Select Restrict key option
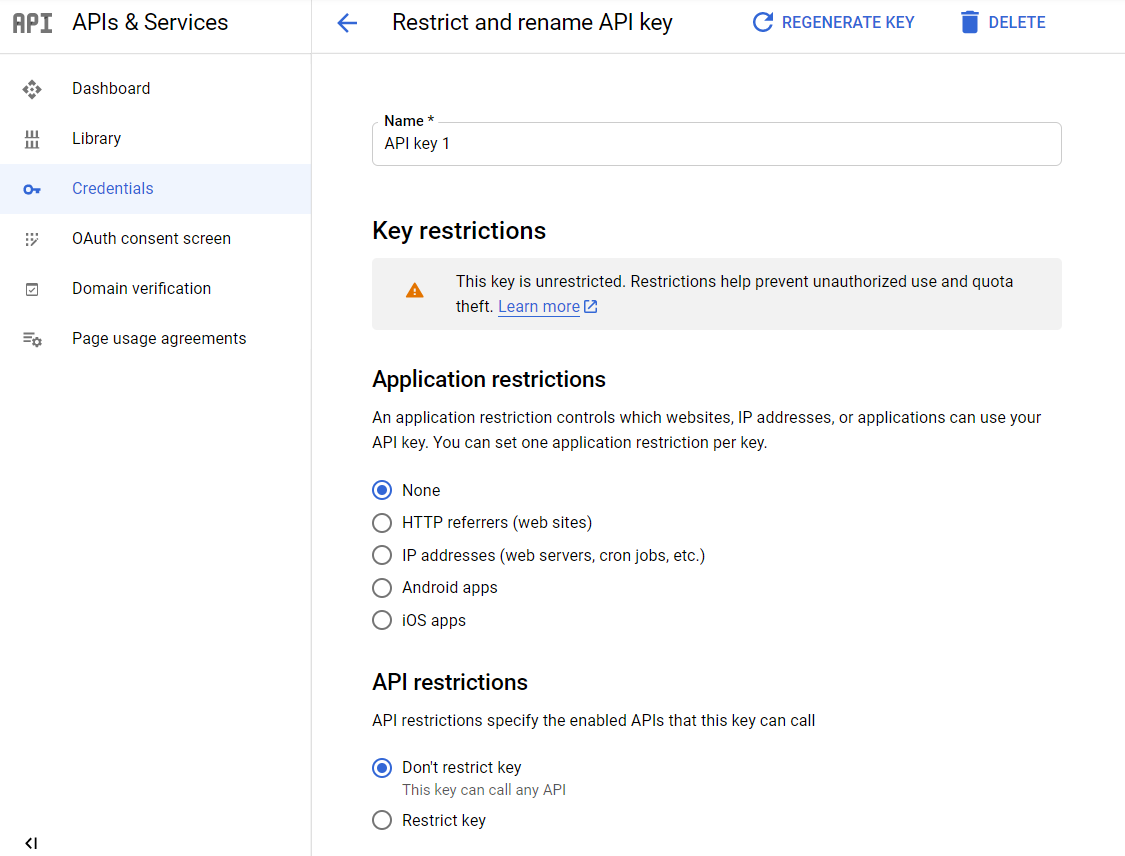This screenshot has height=856, width=1125. point(382,820)
